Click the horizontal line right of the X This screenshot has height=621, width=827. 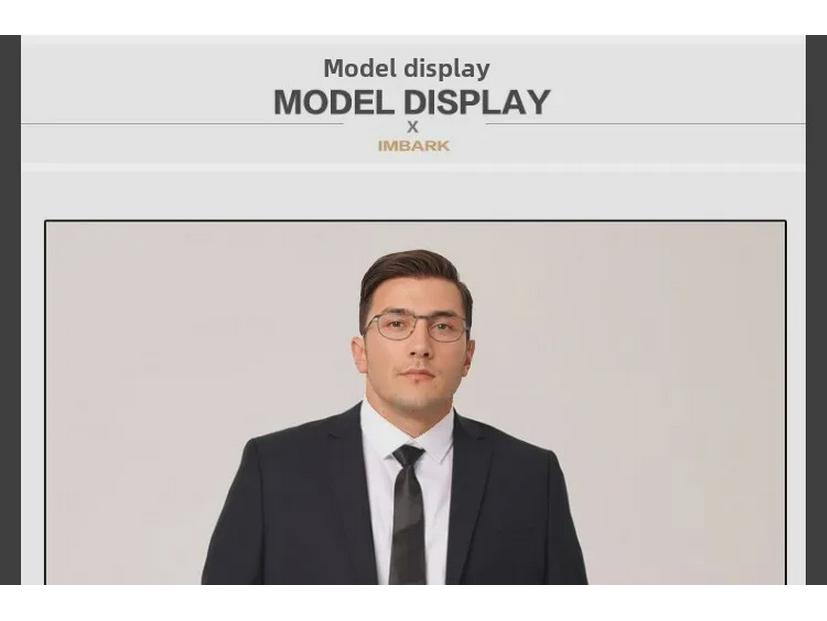click(x=645, y=125)
